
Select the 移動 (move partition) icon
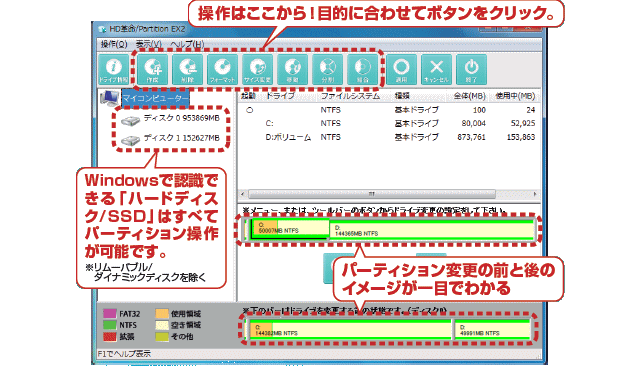point(293,69)
